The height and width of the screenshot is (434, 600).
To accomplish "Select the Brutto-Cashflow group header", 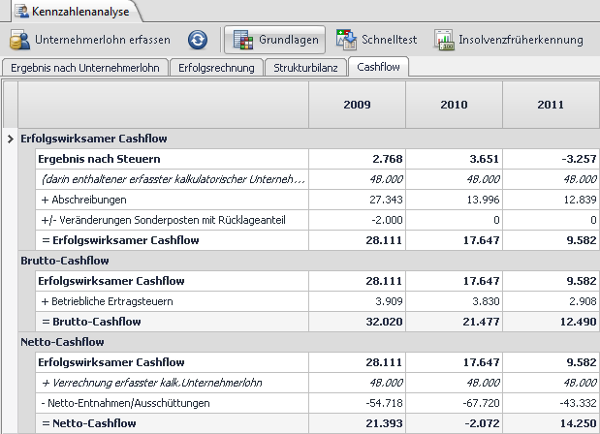I will click(65, 261).
